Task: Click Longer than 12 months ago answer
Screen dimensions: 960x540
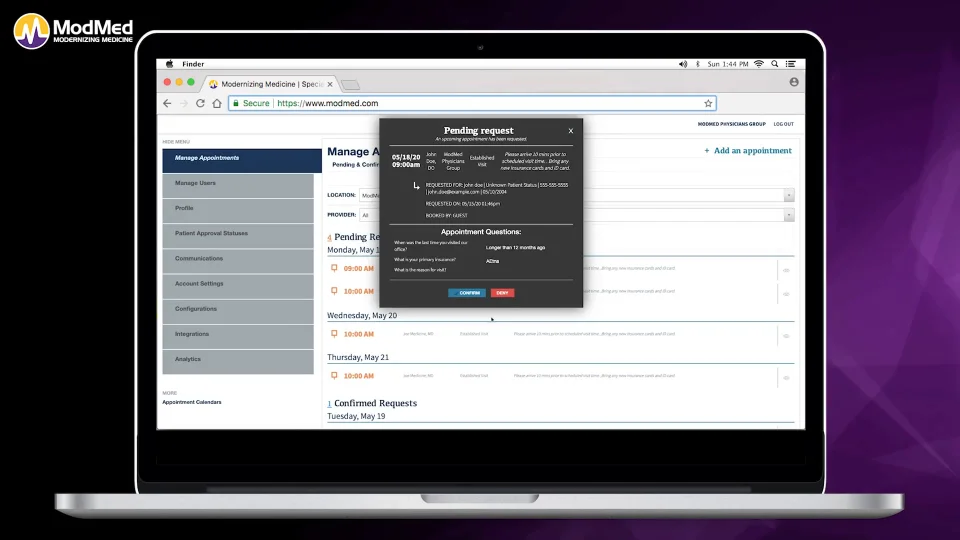Action: [516, 248]
